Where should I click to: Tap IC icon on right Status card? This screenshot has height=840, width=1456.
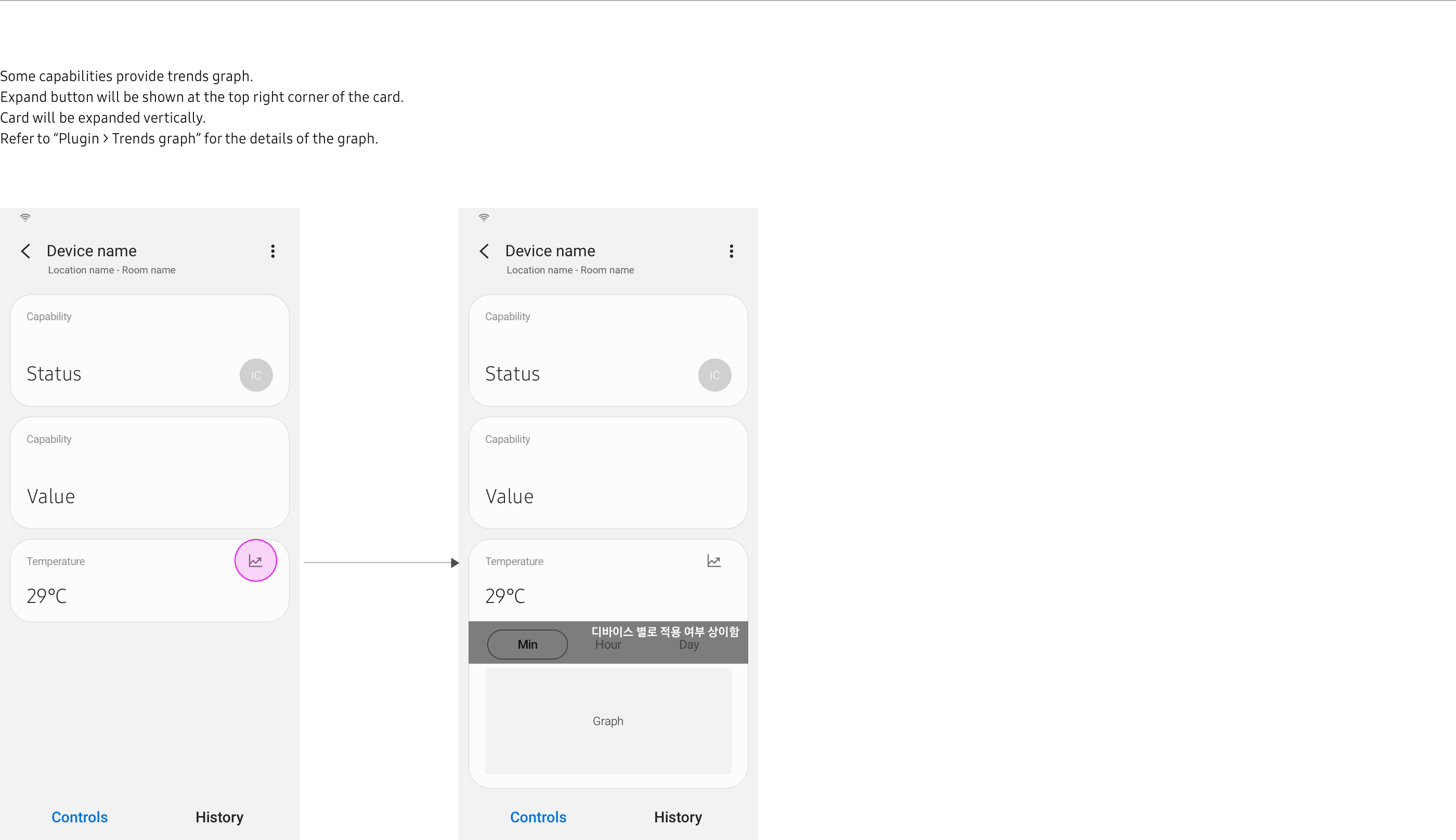(714, 375)
